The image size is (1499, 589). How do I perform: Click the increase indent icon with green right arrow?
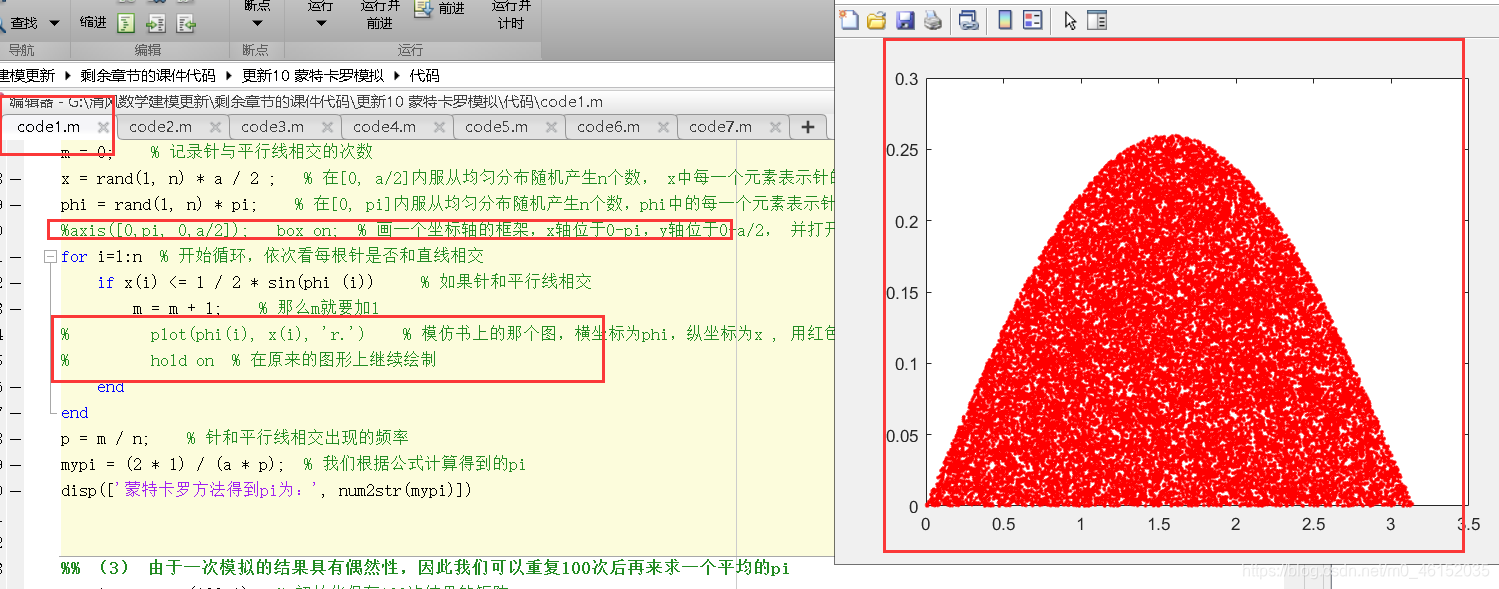[156, 23]
